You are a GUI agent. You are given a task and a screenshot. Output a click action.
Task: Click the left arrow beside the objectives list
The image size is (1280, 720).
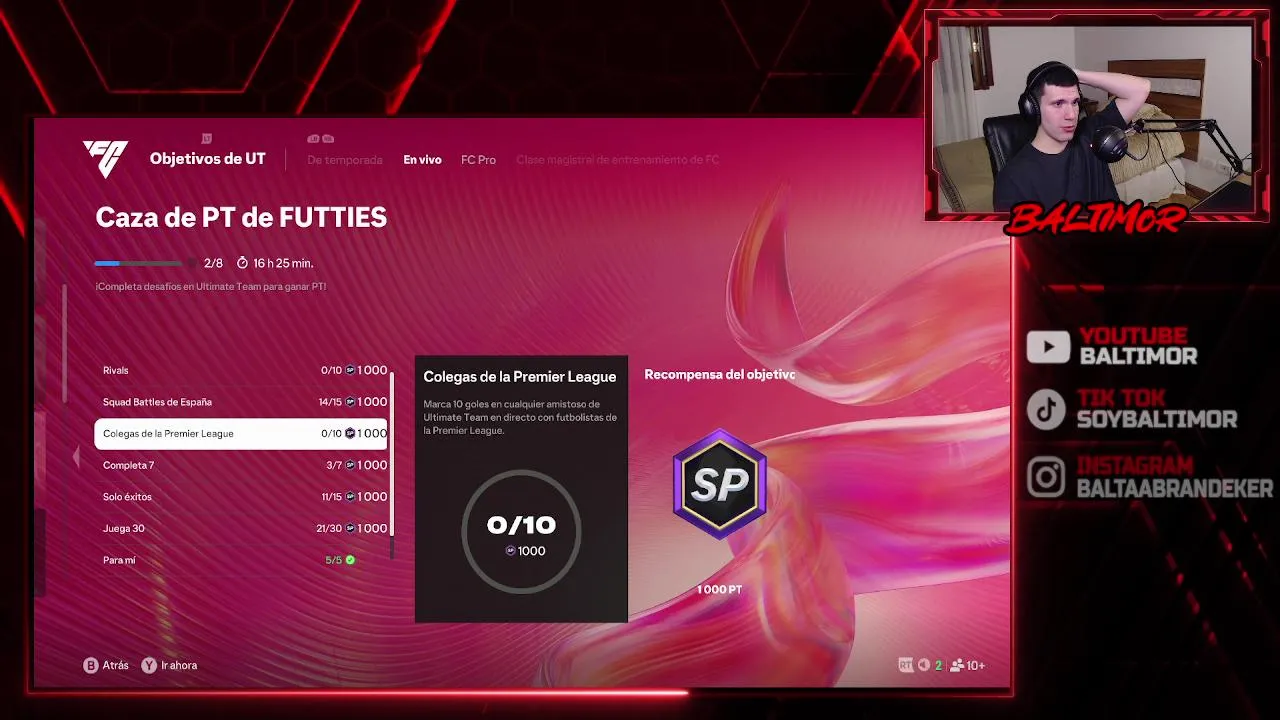pos(76,458)
